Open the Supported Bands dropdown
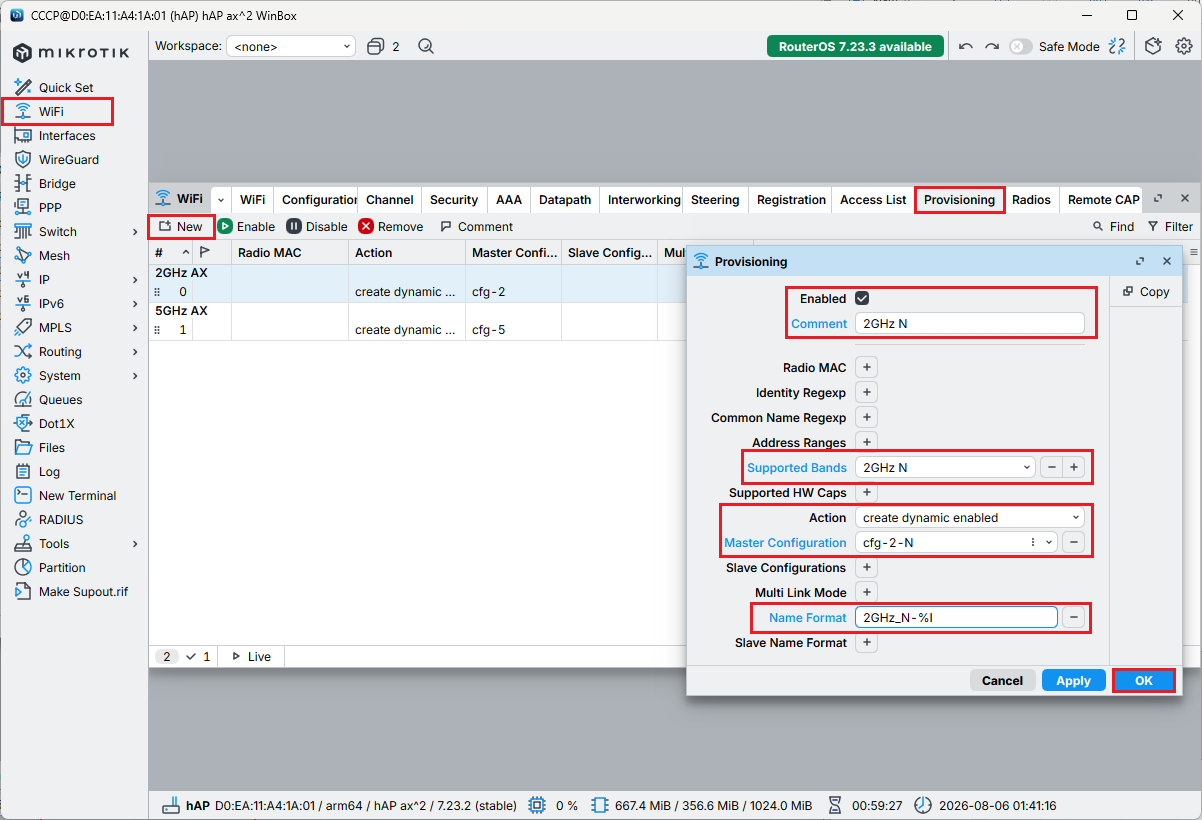1202x820 pixels. tap(945, 467)
